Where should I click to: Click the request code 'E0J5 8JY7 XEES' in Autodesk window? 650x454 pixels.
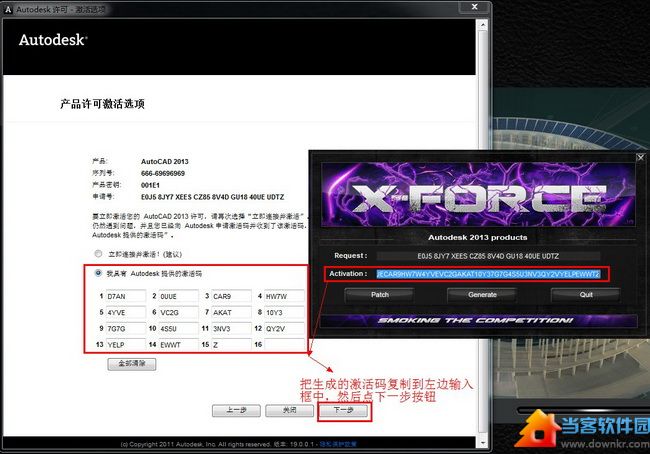pyautogui.click(x=166, y=197)
